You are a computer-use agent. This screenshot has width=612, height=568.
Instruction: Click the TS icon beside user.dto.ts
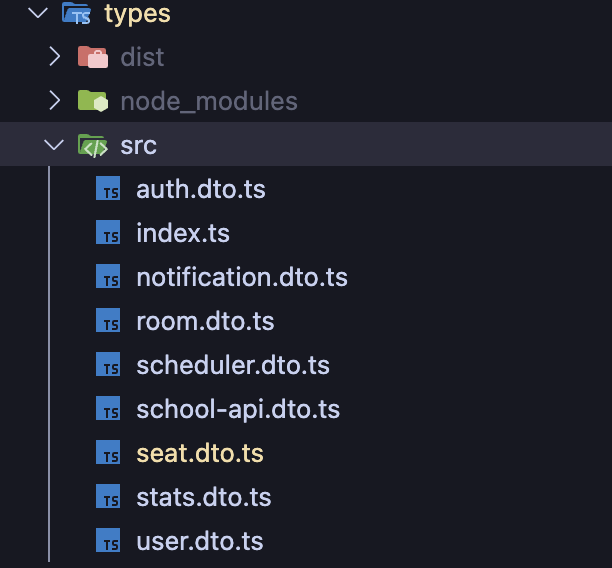pyautogui.click(x=108, y=541)
